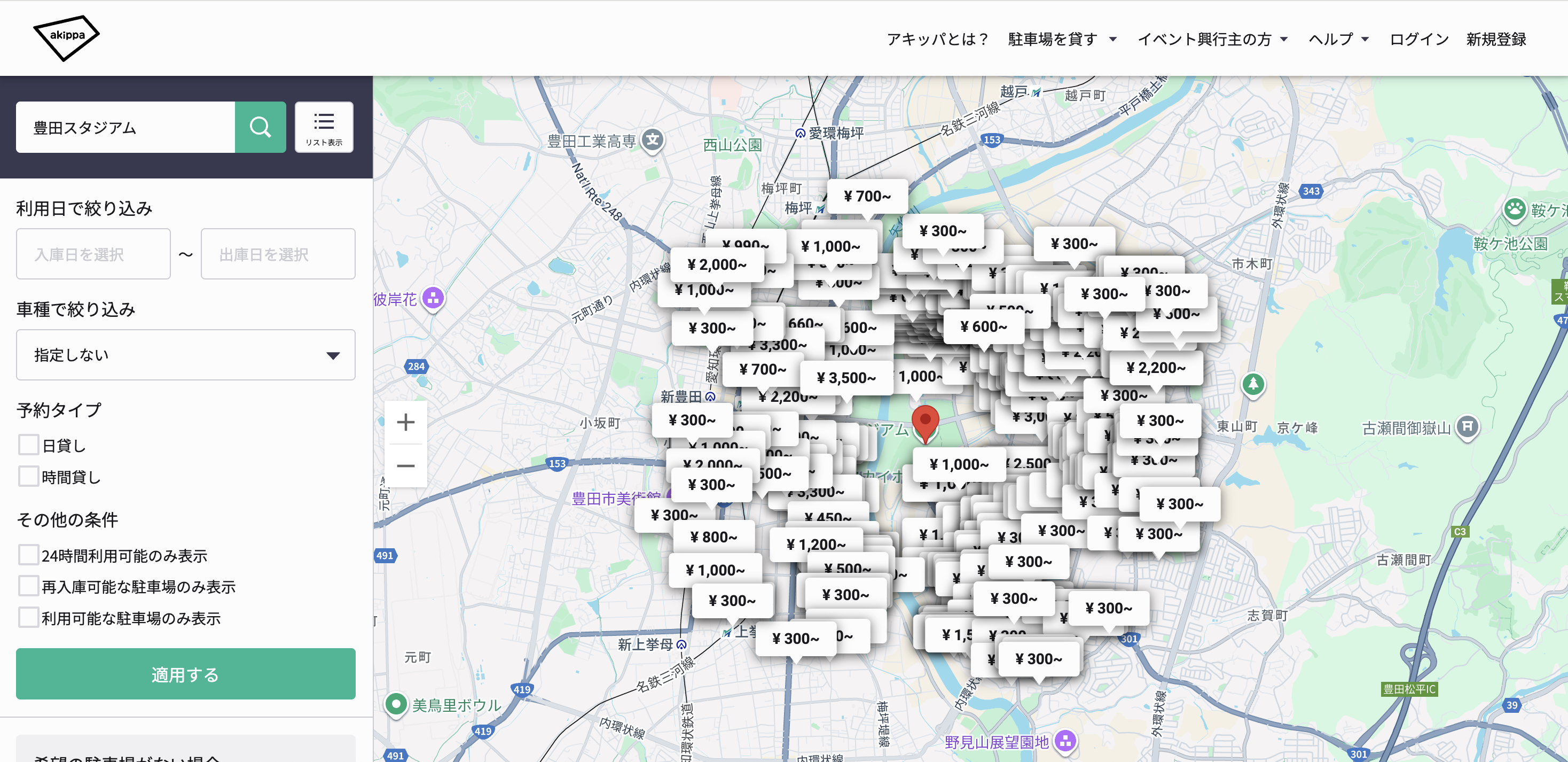Tick 再入庫可能な駐車場のみ表示 checkbox
The height and width of the screenshot is (762, 1568).
pos(29,586)
